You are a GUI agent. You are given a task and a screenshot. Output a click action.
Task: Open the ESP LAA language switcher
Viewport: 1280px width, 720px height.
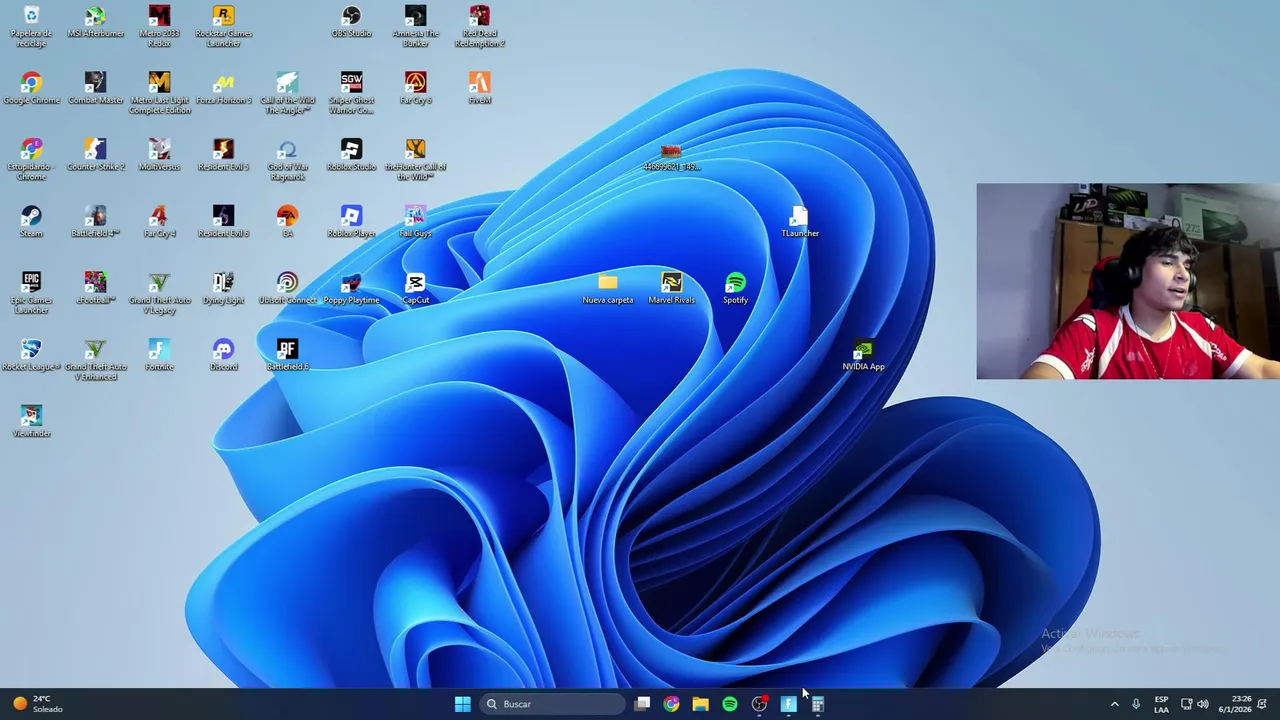coord(1161,704)
